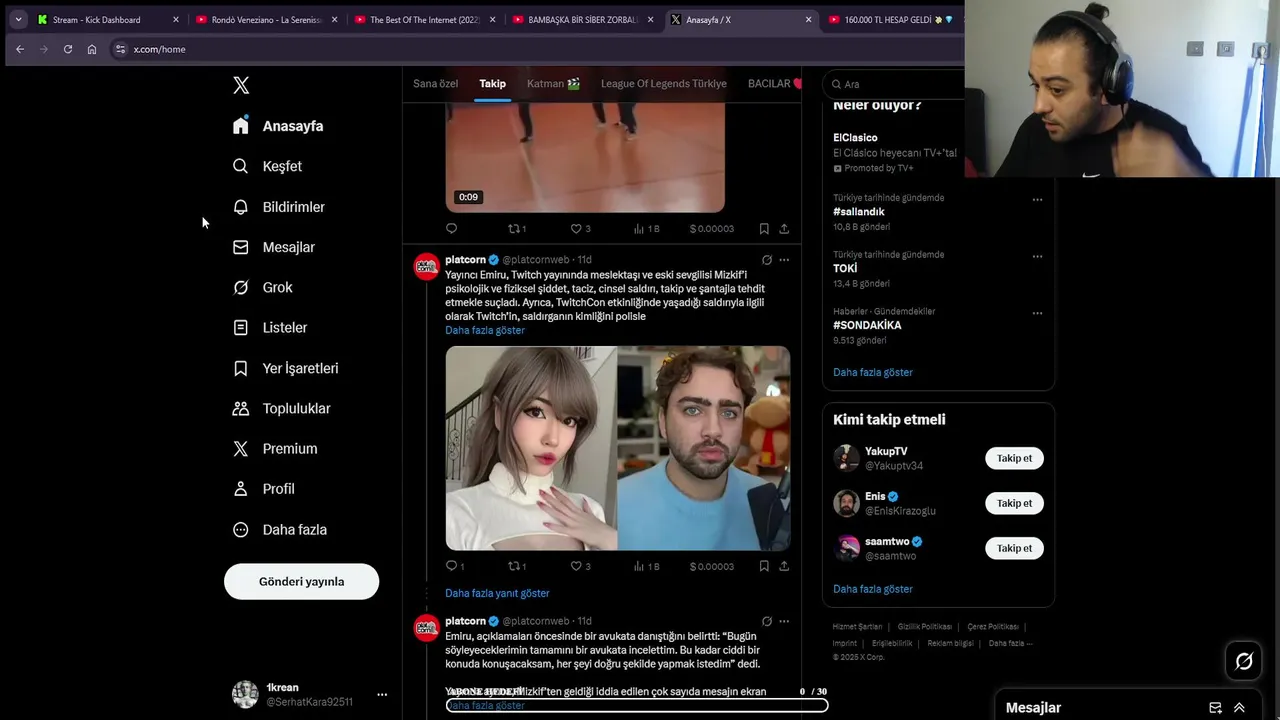
Task: Click Grok icon on avukat post
Action: click(767, 621)
